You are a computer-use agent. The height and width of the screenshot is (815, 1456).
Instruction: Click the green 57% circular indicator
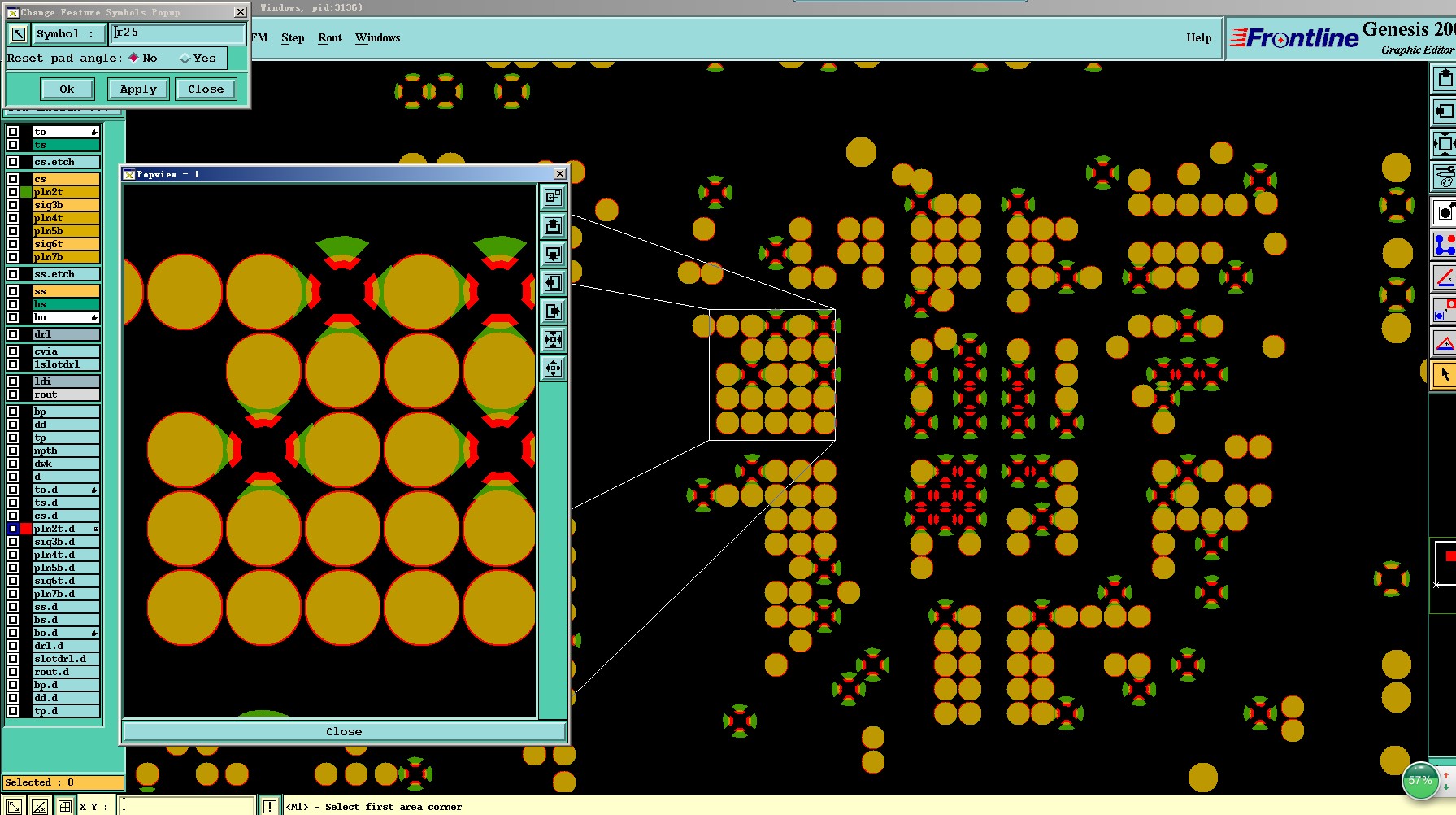coord(1420,780)
